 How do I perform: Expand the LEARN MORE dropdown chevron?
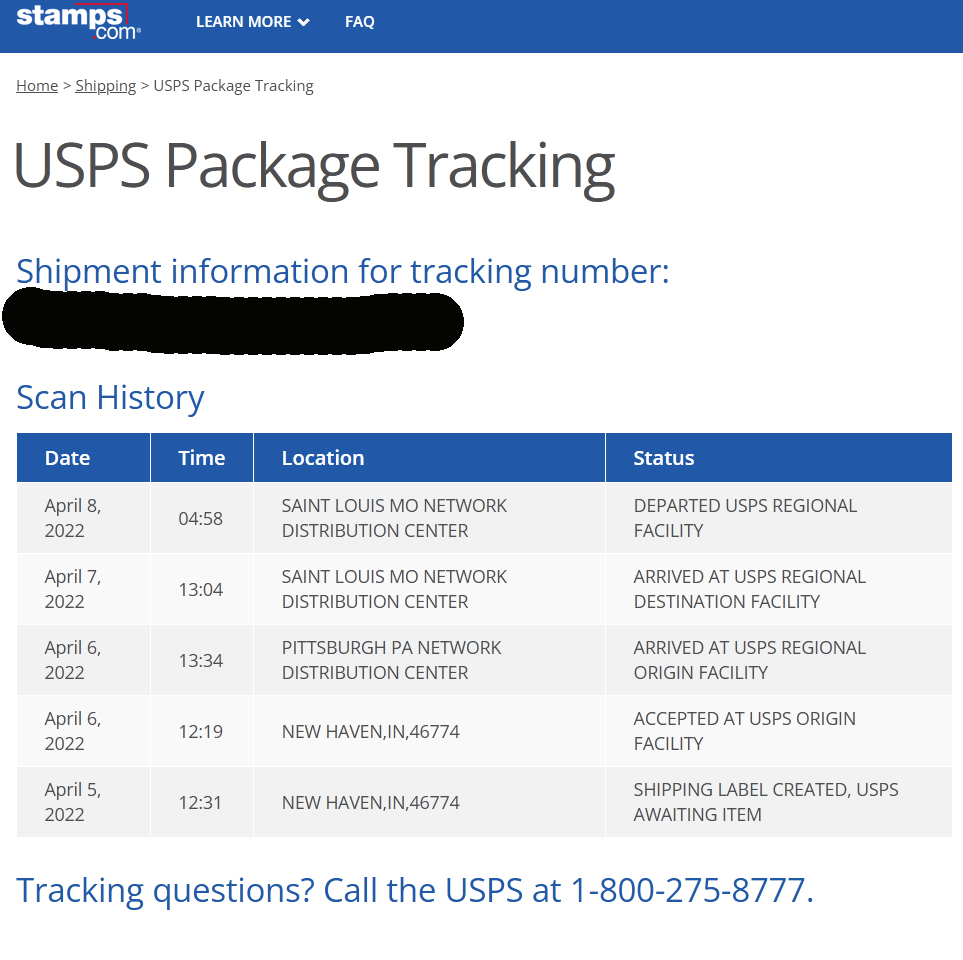303,22
